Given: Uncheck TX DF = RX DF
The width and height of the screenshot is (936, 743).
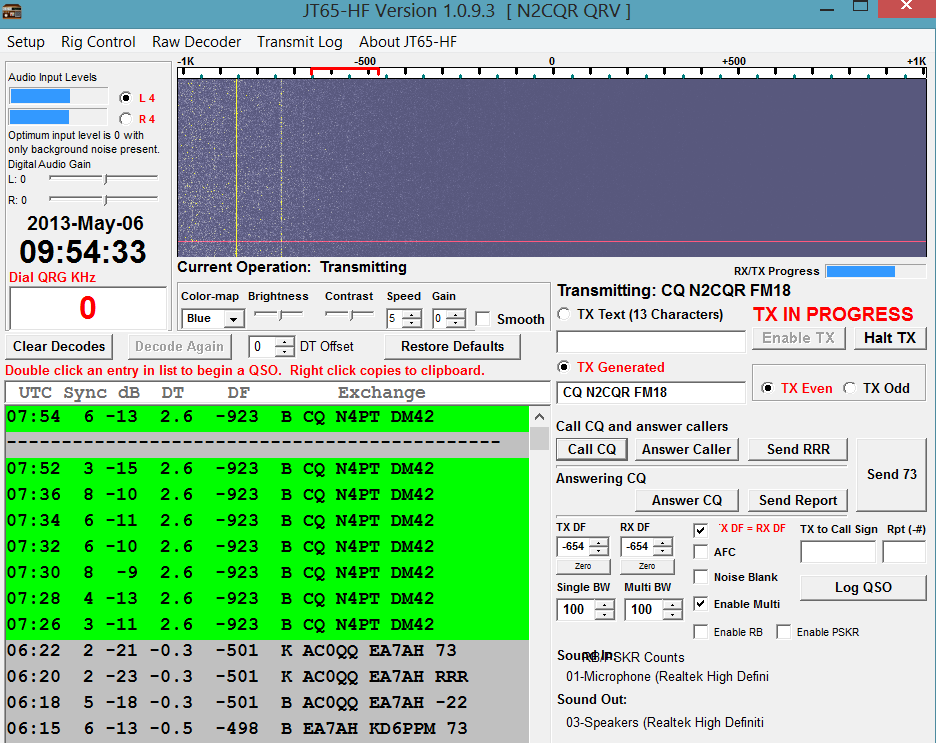Looking at the screenshot, I should point(701,531).
